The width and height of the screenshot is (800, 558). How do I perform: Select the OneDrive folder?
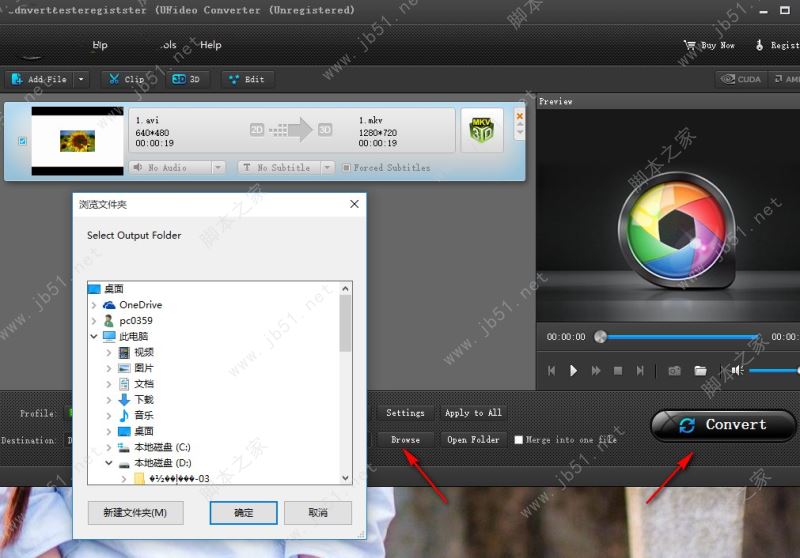click(140, 305)
